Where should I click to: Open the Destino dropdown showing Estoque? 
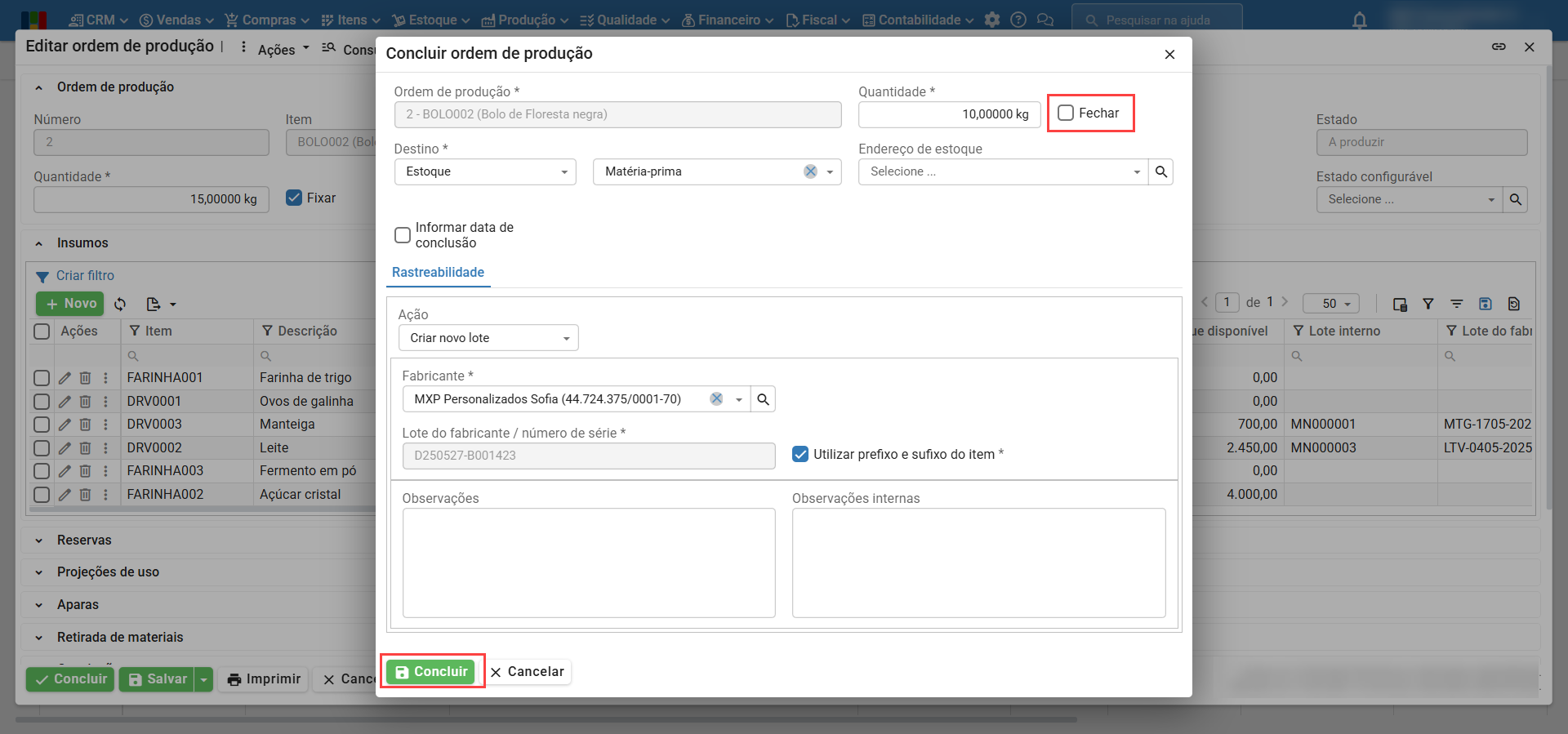point(485,171)
